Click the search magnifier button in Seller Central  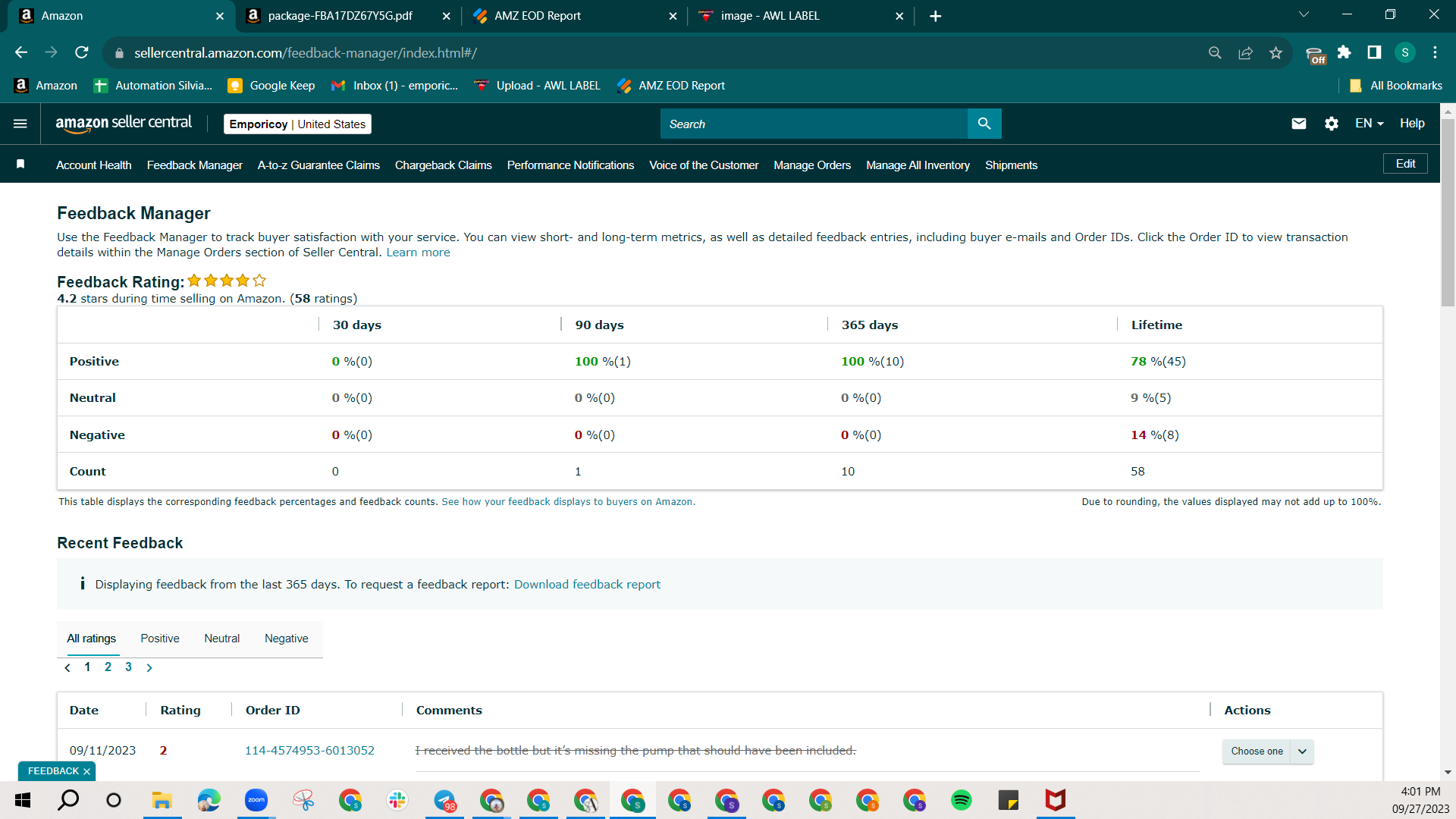tap(984, 124)
